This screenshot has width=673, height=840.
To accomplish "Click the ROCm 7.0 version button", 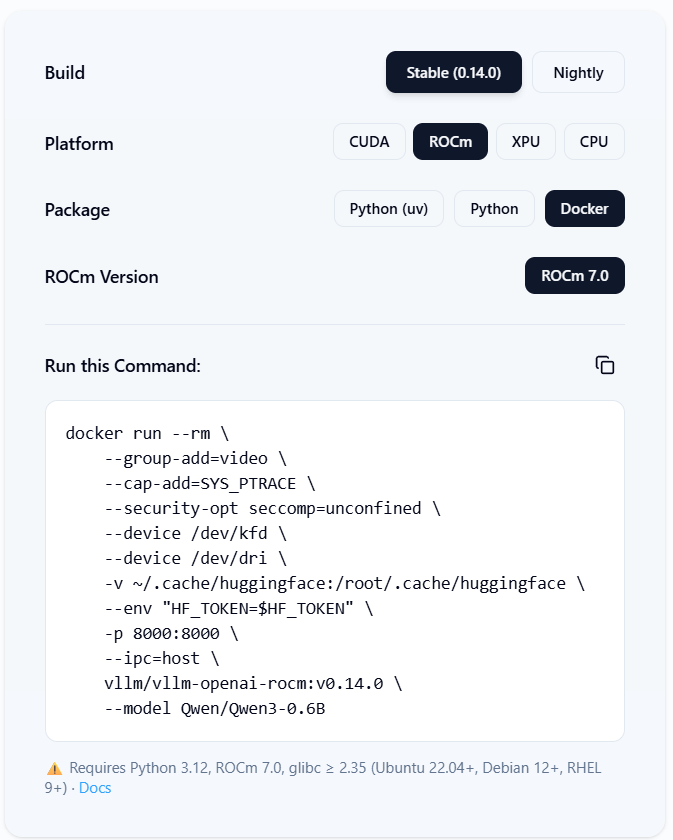I will point(574,275).
